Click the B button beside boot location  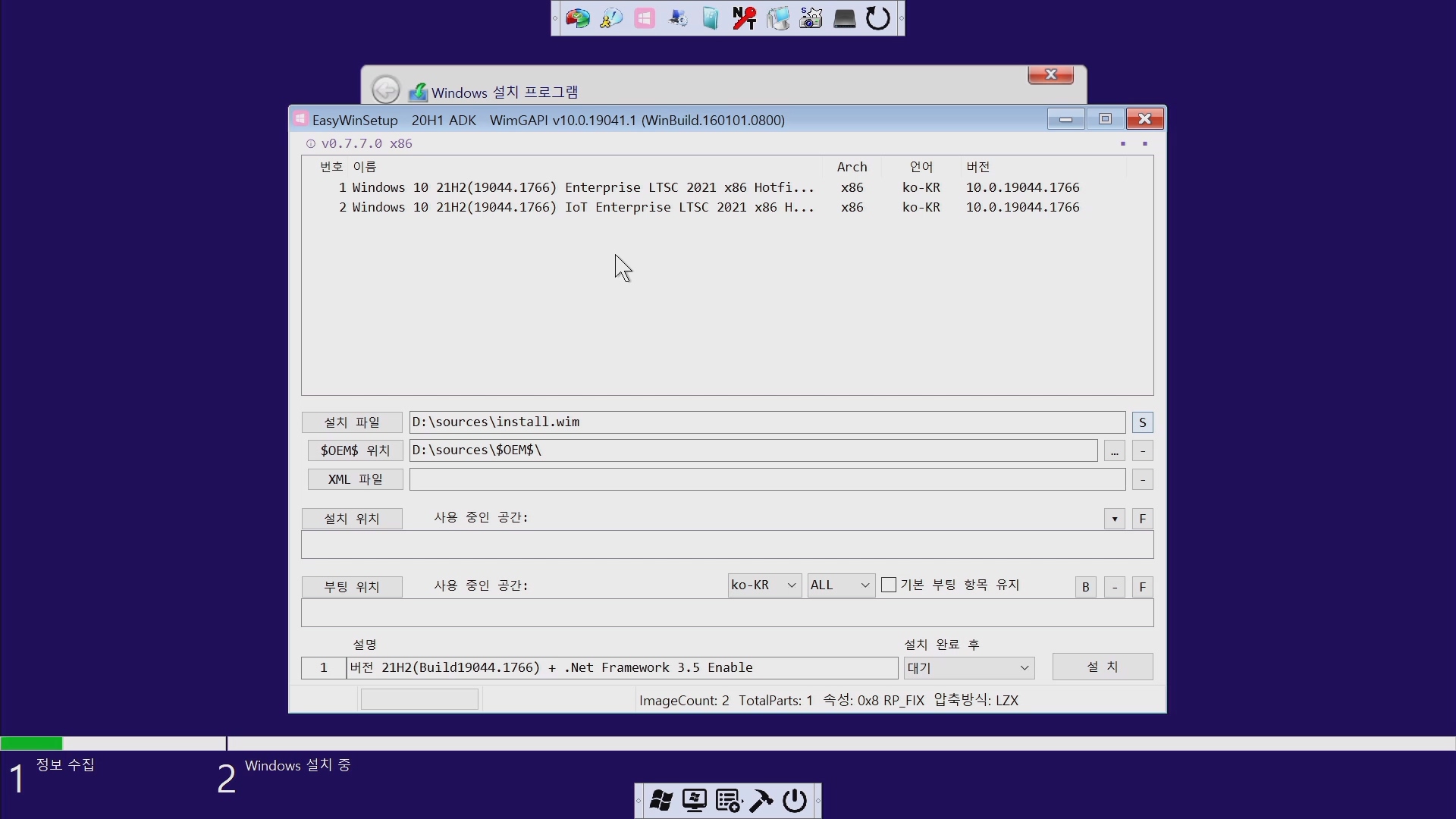pyautogui.click(x=1085, y=587)
